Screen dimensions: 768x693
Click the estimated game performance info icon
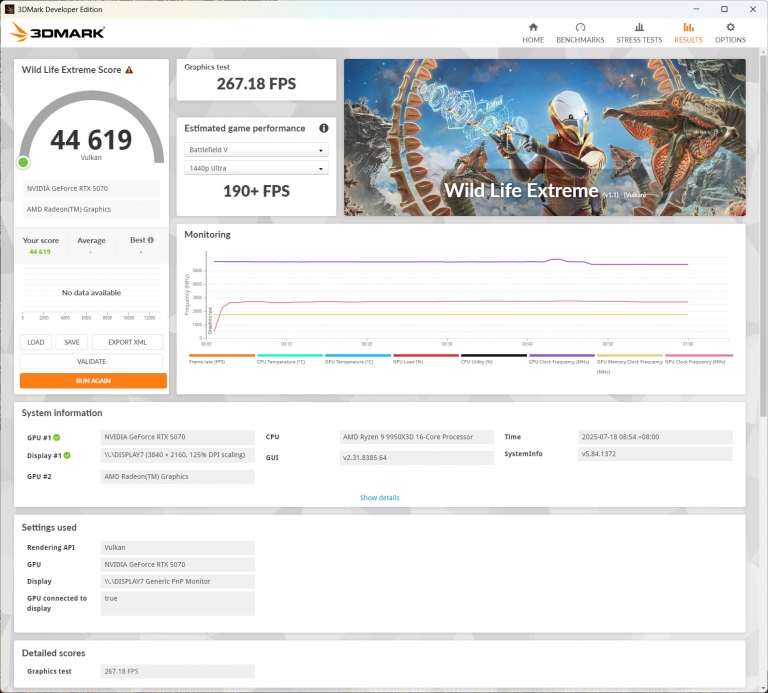click(324, 128)
